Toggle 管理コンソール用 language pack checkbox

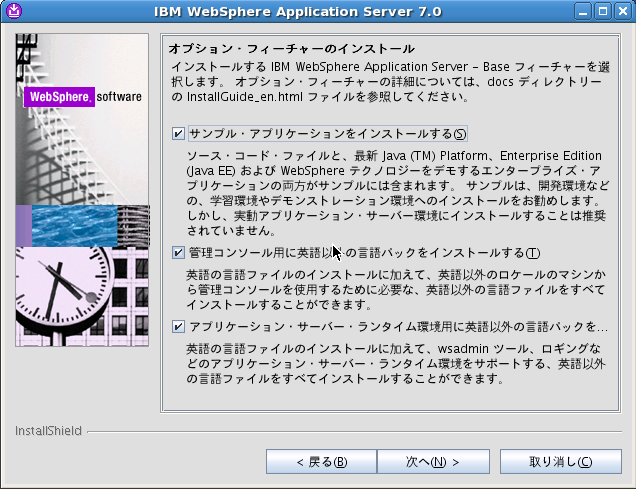click(x=178, y=253)
